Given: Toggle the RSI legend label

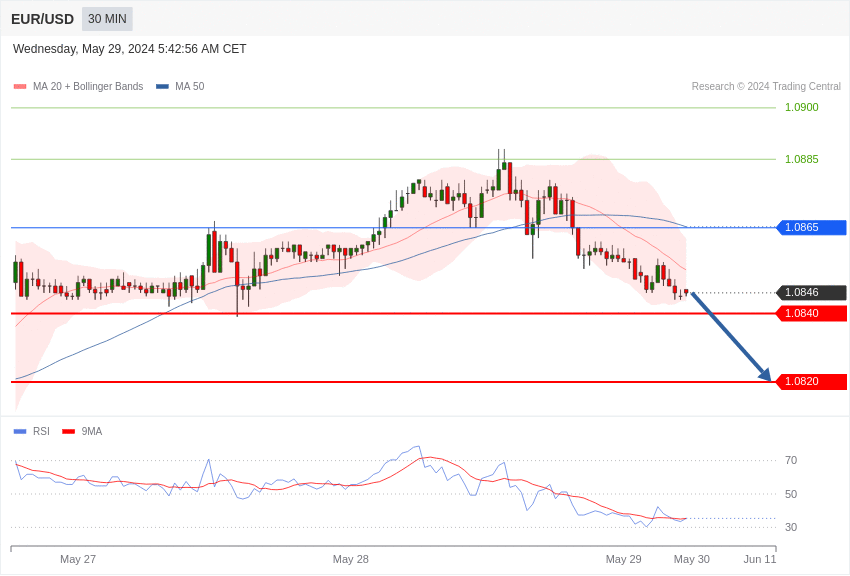Looking at the screenshot, I should (41, 432).
